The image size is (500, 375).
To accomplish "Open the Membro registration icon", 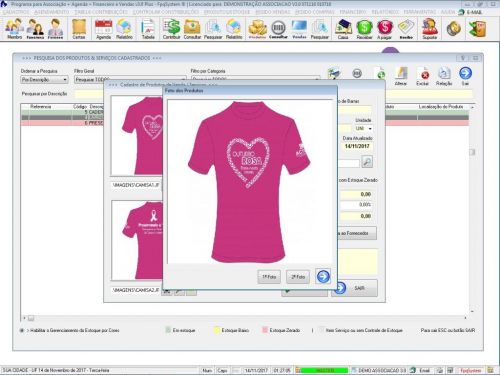I will 14,29.
